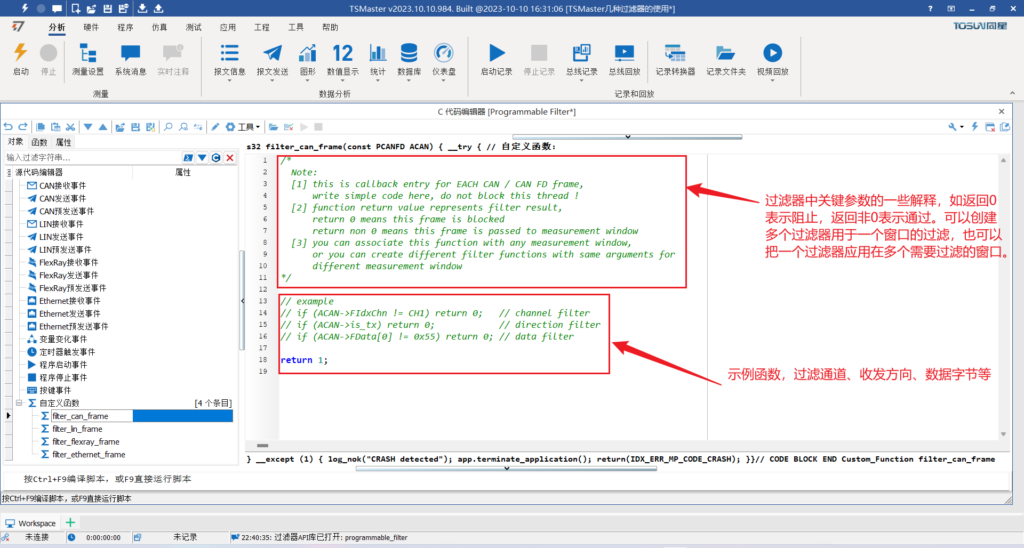Click the filter string input field
Image resolution: width=1024 pixels, height=548 pixels.
point(90,158)
